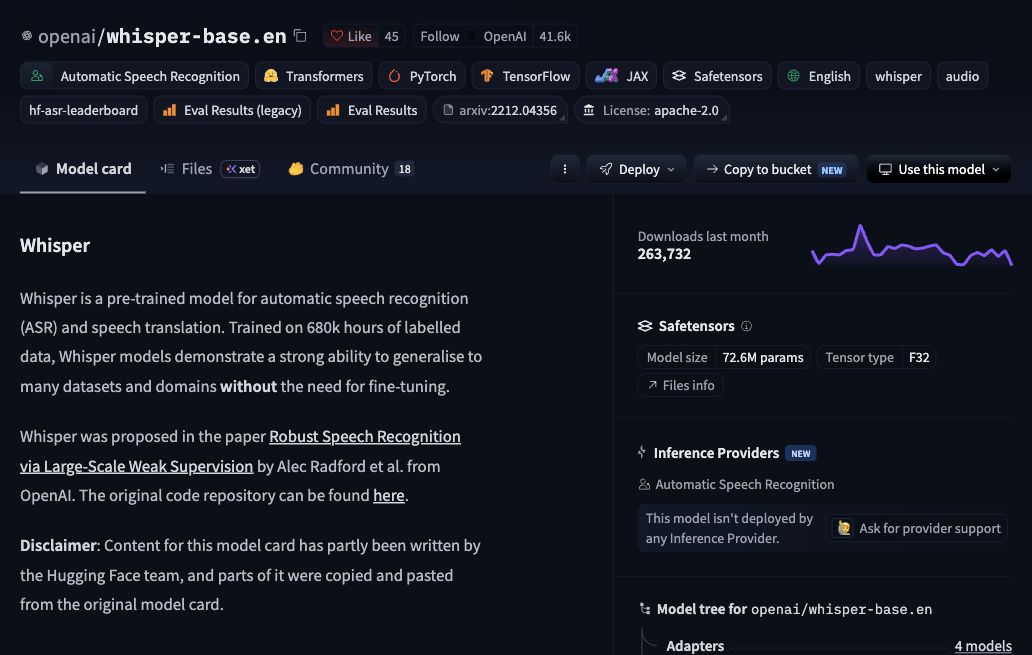1032x655 pixels.
Task: Filter by the English language tag
Action: click(819, 76)
